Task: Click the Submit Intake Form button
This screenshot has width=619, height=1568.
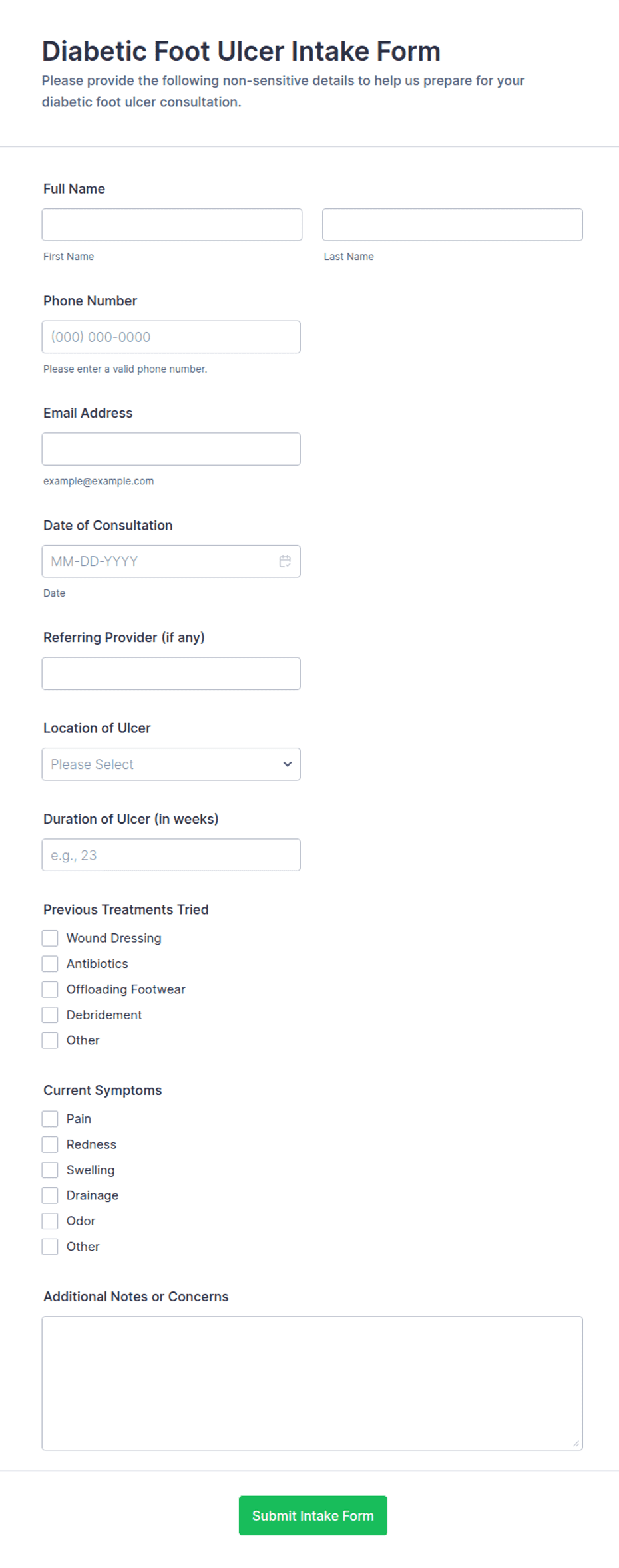Action: tap(313, 1515)
